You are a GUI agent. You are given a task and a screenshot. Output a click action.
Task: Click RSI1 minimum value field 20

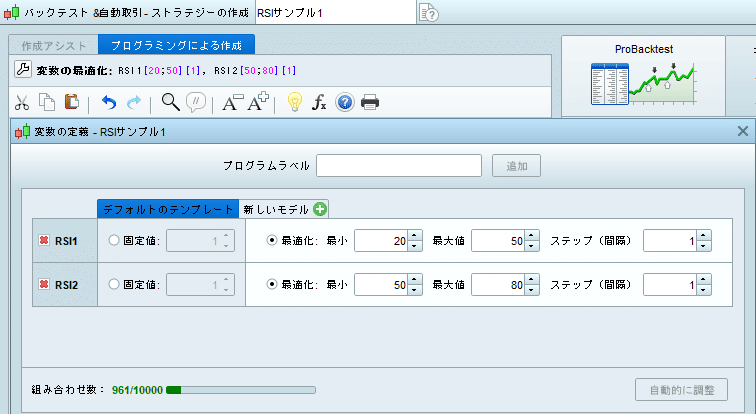point(381,240)
